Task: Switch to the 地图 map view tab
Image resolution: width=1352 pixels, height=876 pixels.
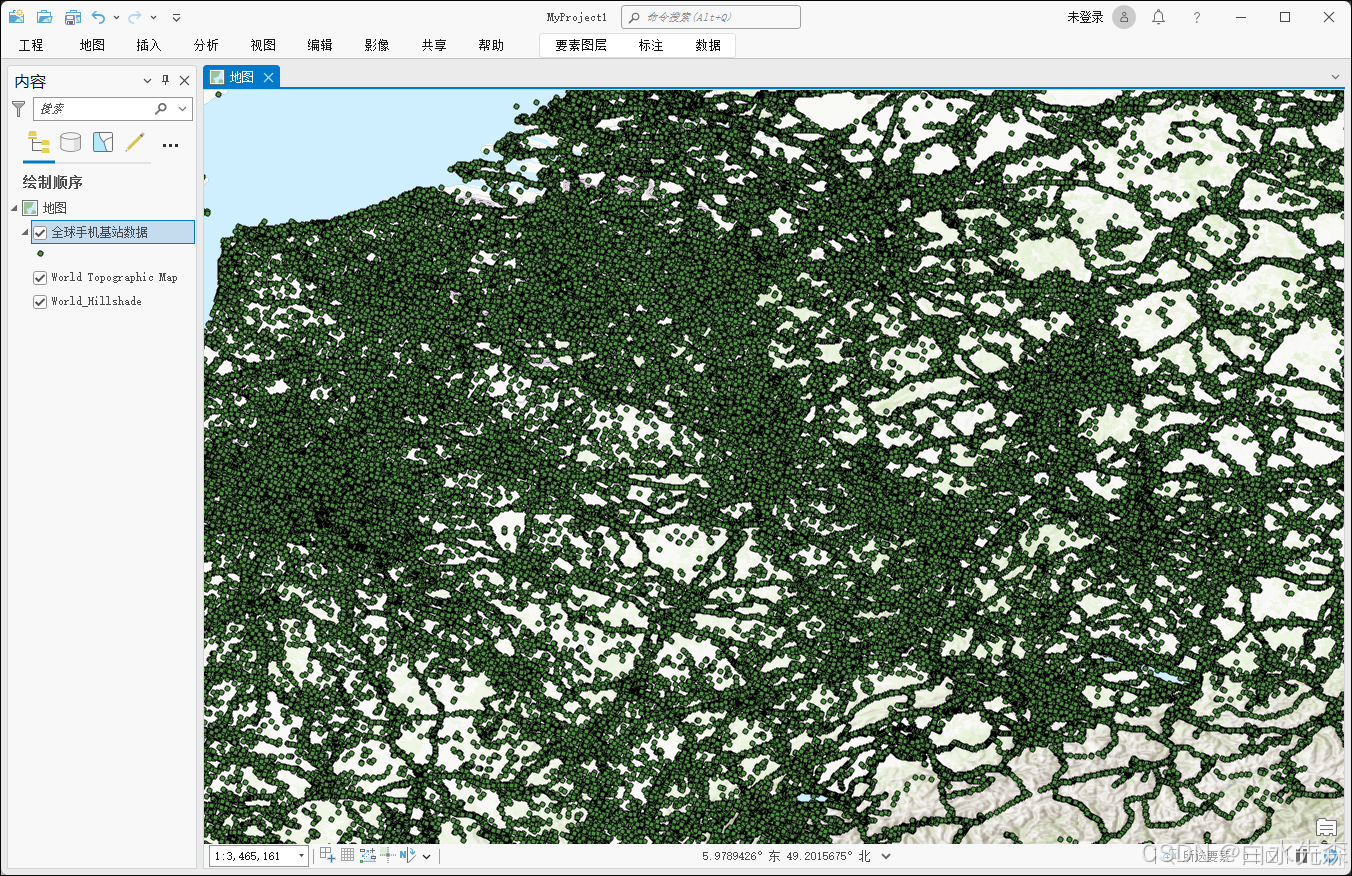Action: coord(241,77)
